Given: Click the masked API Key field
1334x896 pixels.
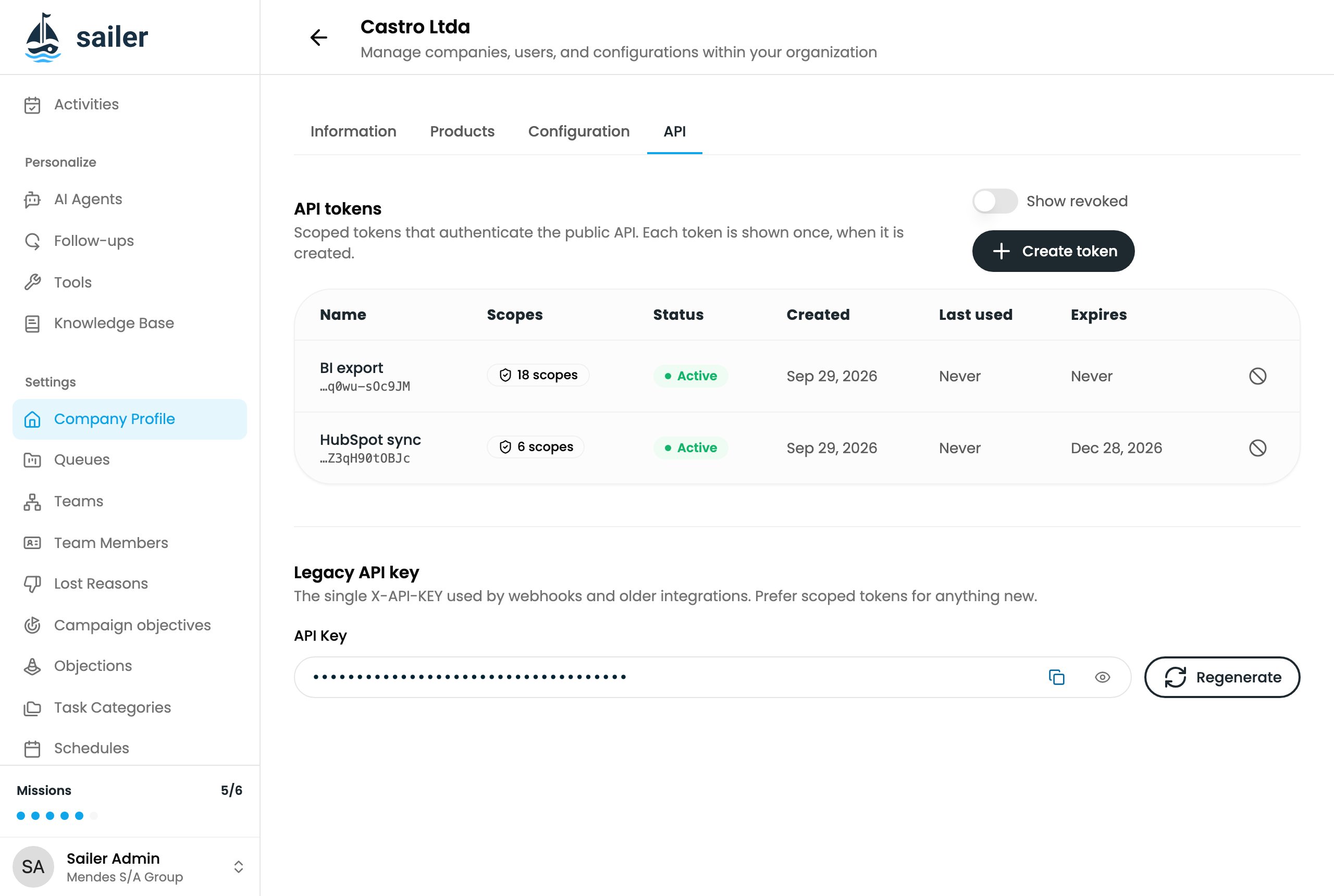Looking at the screenshot, I should point(713,677).
